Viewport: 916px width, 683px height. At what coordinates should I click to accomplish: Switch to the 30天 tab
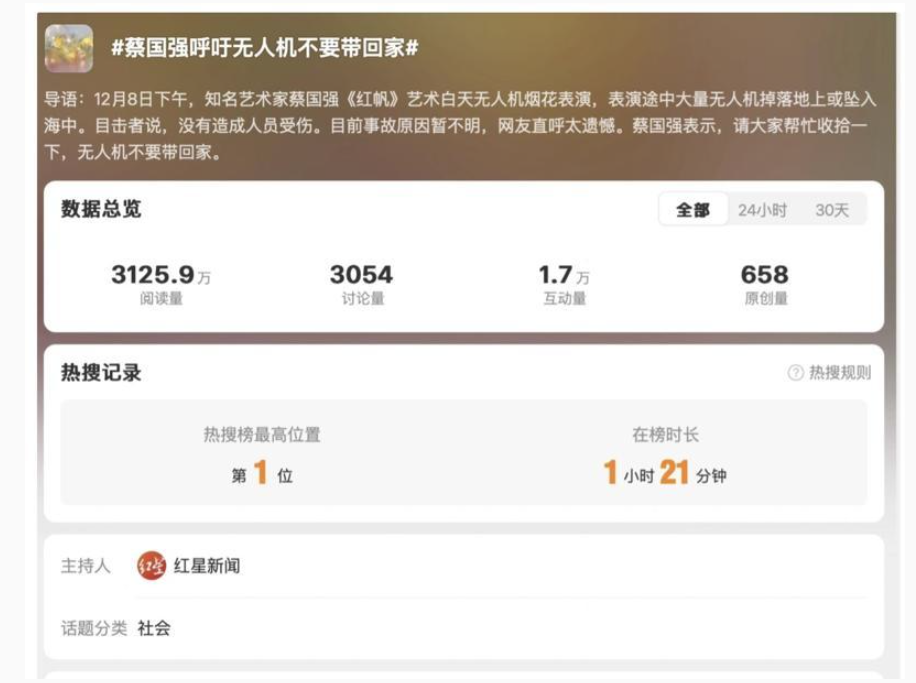coord(832,210)
